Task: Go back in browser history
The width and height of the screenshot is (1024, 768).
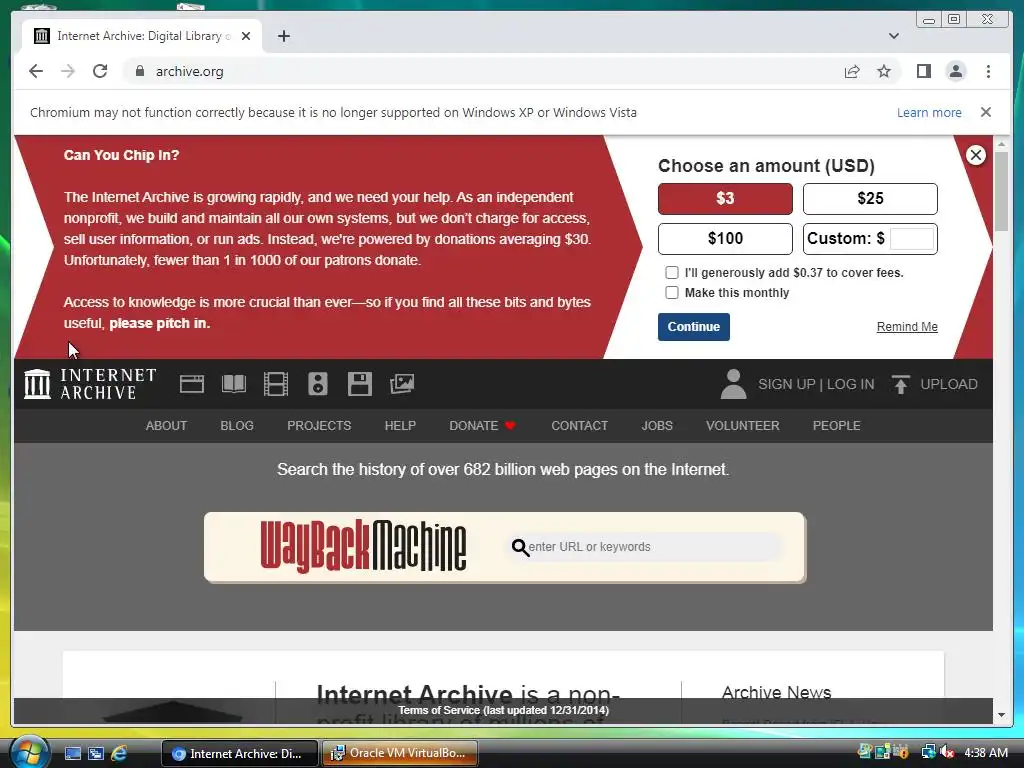Action: click(36, 71)
